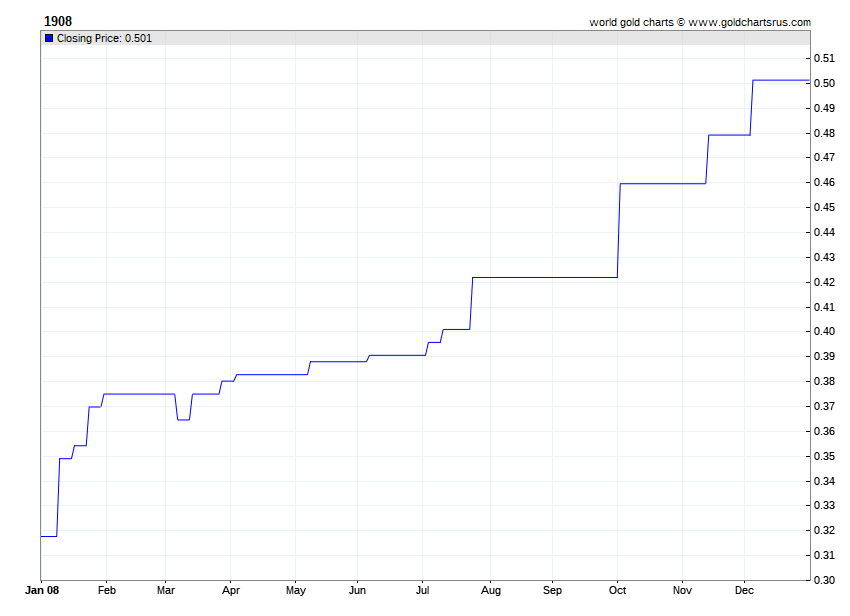This screenshot has height=616, width=850.
Task: Select the Feb x-axis label
Action: pos(106,590)
